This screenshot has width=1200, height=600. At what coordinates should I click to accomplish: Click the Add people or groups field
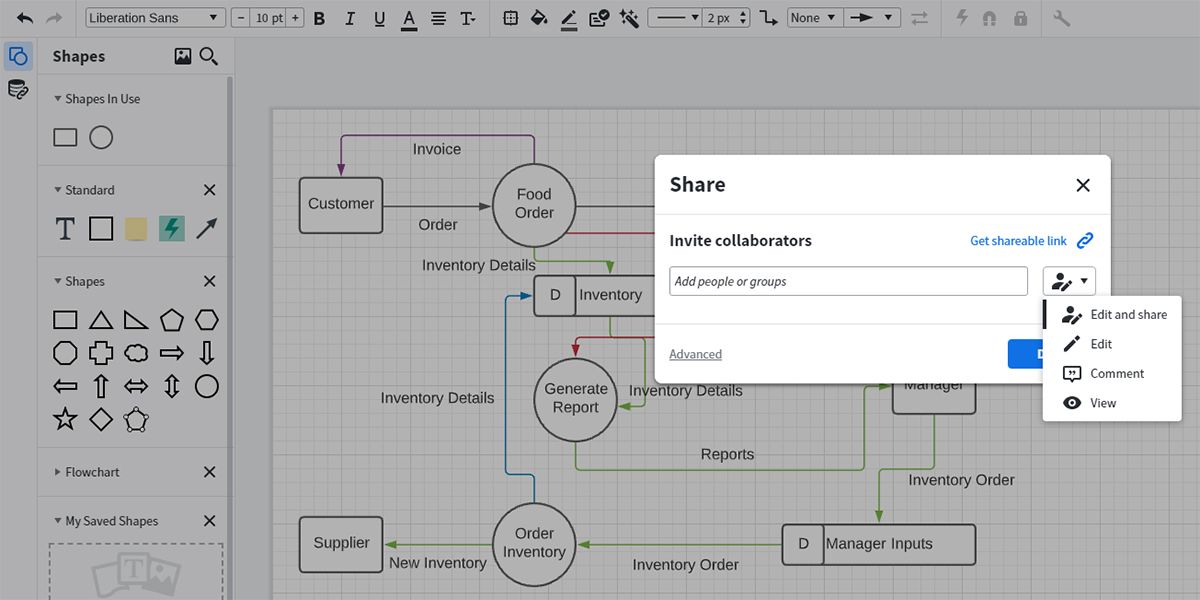pyautogui.click(x=848, y=281)
